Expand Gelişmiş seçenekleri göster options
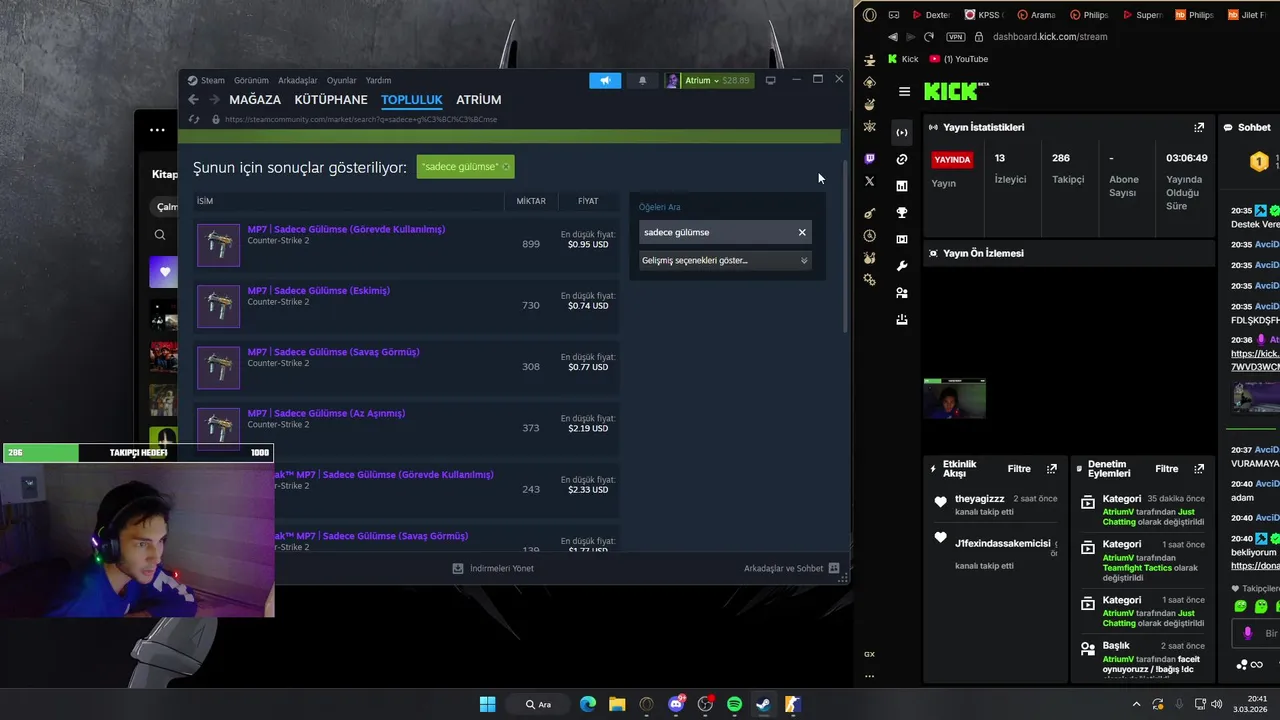This screenshot has height=720, width=1280. click(725, 260)
